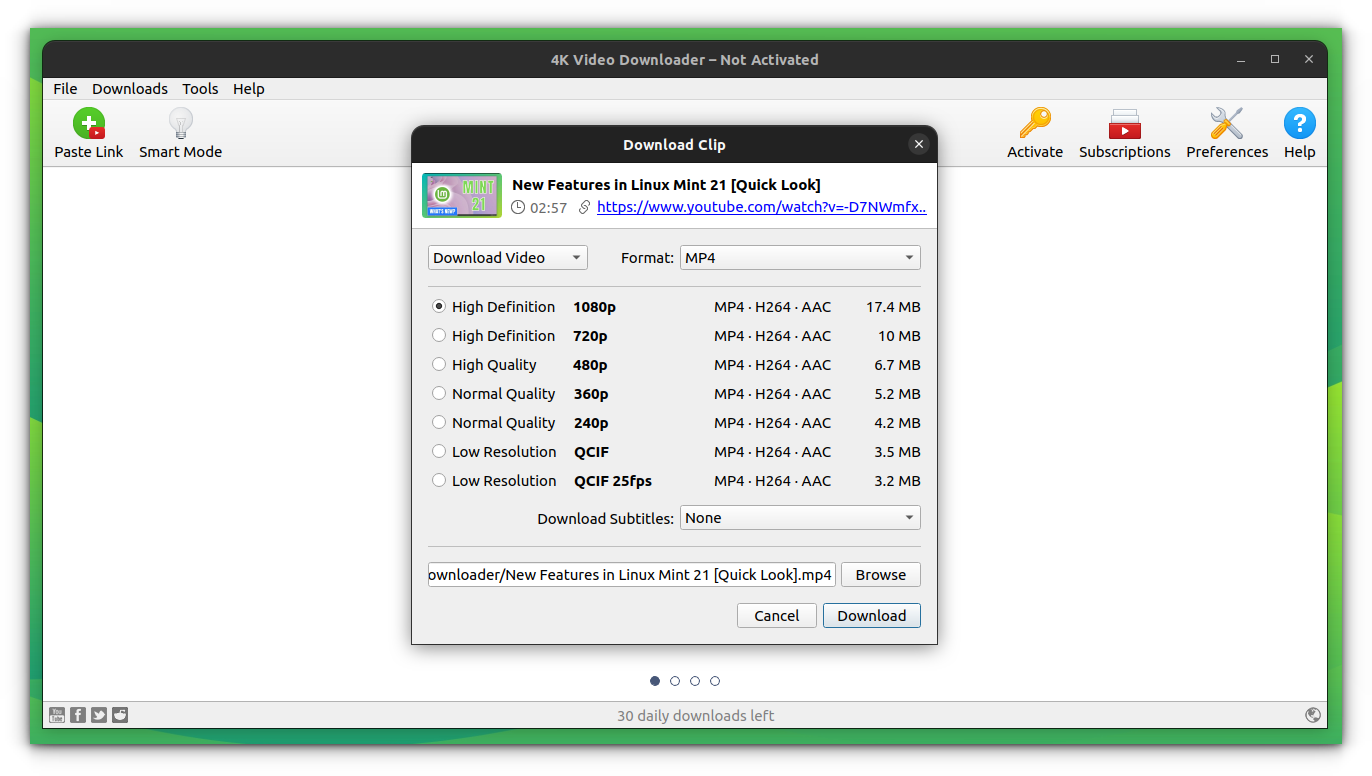Select the 720p High Definition quality

[x=439, y=335]
